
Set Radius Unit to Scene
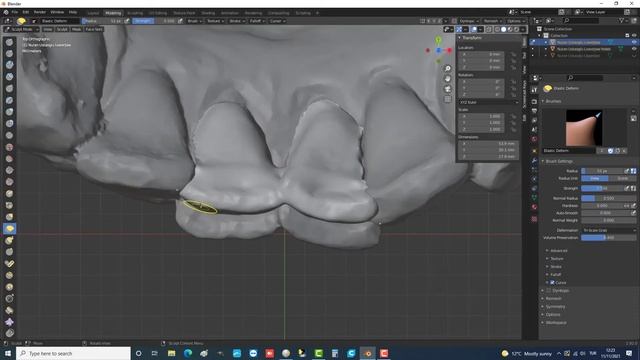click(x=622, y=178)
